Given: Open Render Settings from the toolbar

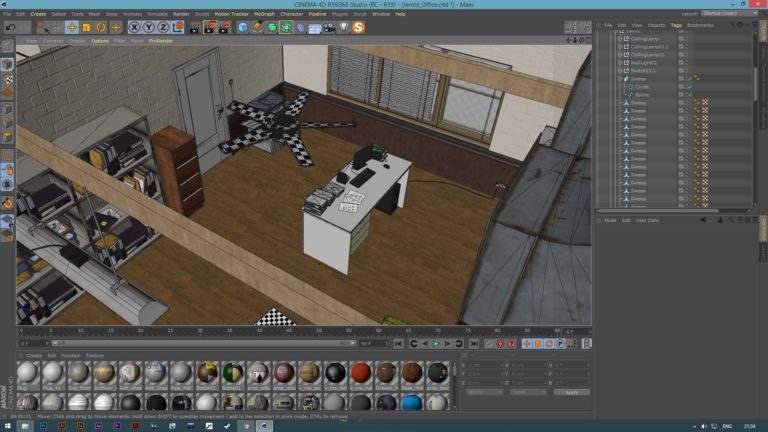Looking at the screenshot, I should (x=224, y=27).
